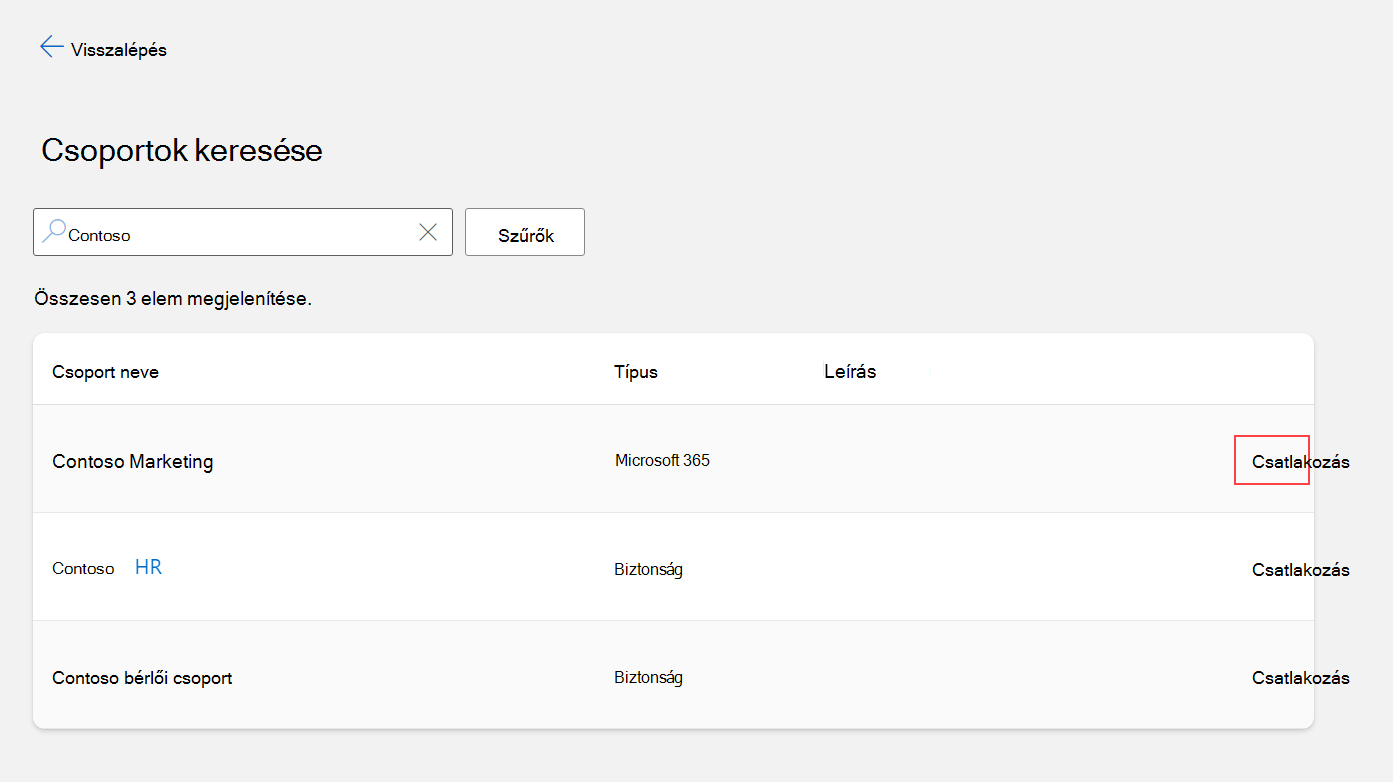This screenshot has height=782, width=1393.
Task: Open the HR group link
Action: pos(148,567)
